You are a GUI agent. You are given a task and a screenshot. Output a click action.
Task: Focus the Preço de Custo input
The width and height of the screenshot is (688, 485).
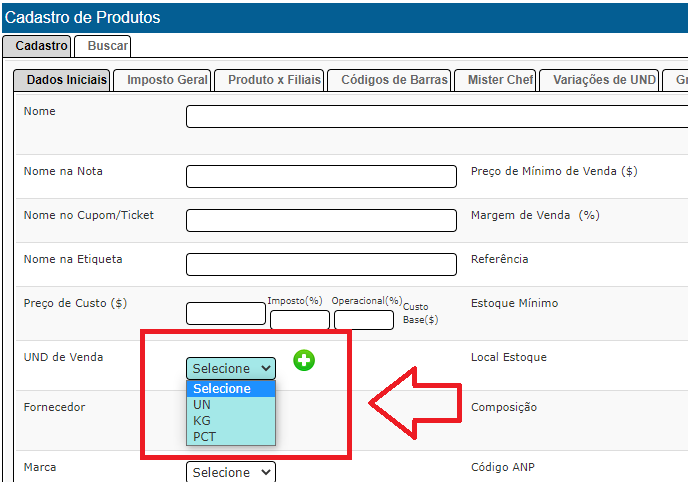pyautogui.click(x=226, y=313)
